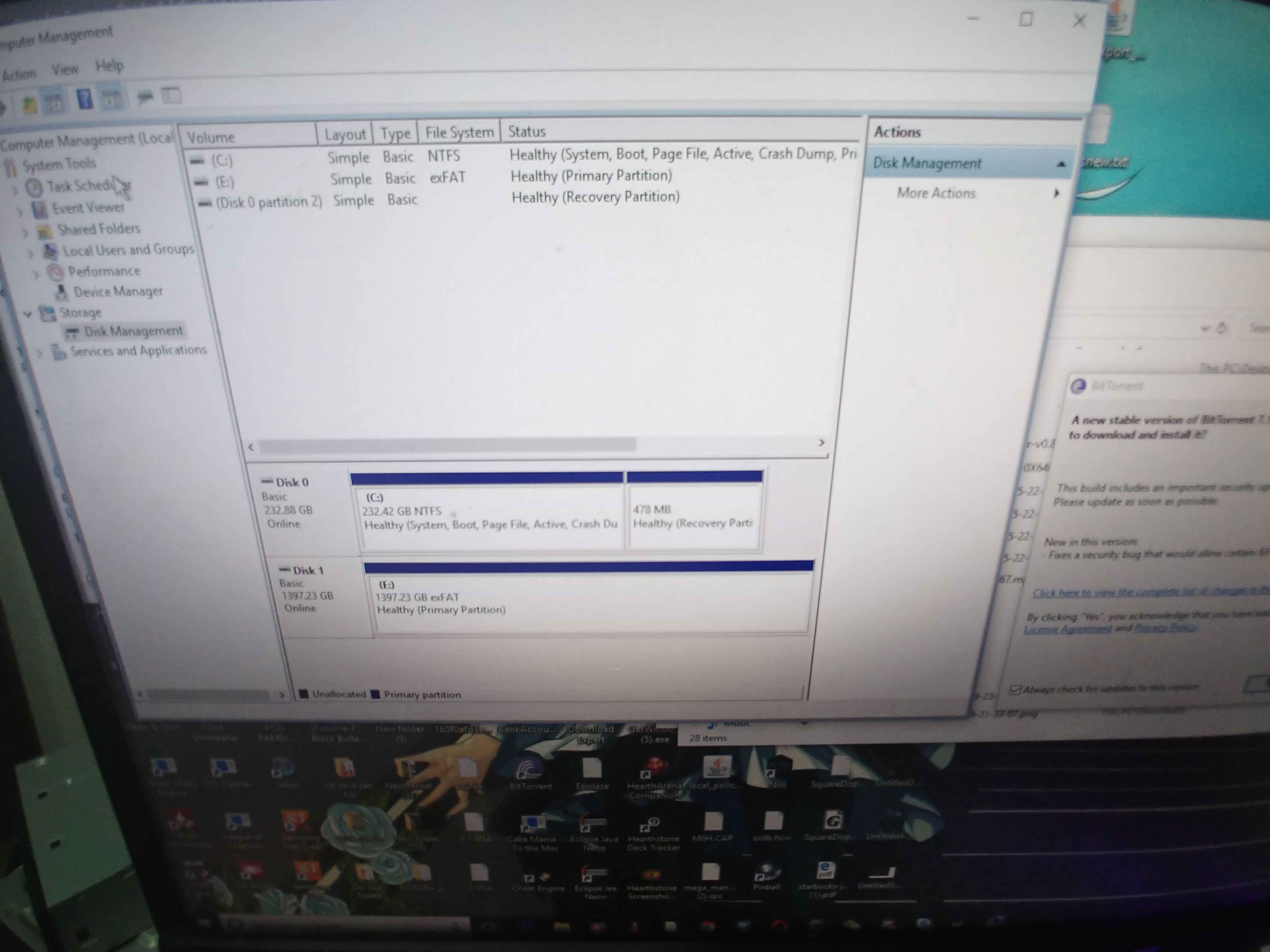This screenshot has width=1270, height=952.
Task: Open the Ebolaze desktop file
Action: [592, 774]
